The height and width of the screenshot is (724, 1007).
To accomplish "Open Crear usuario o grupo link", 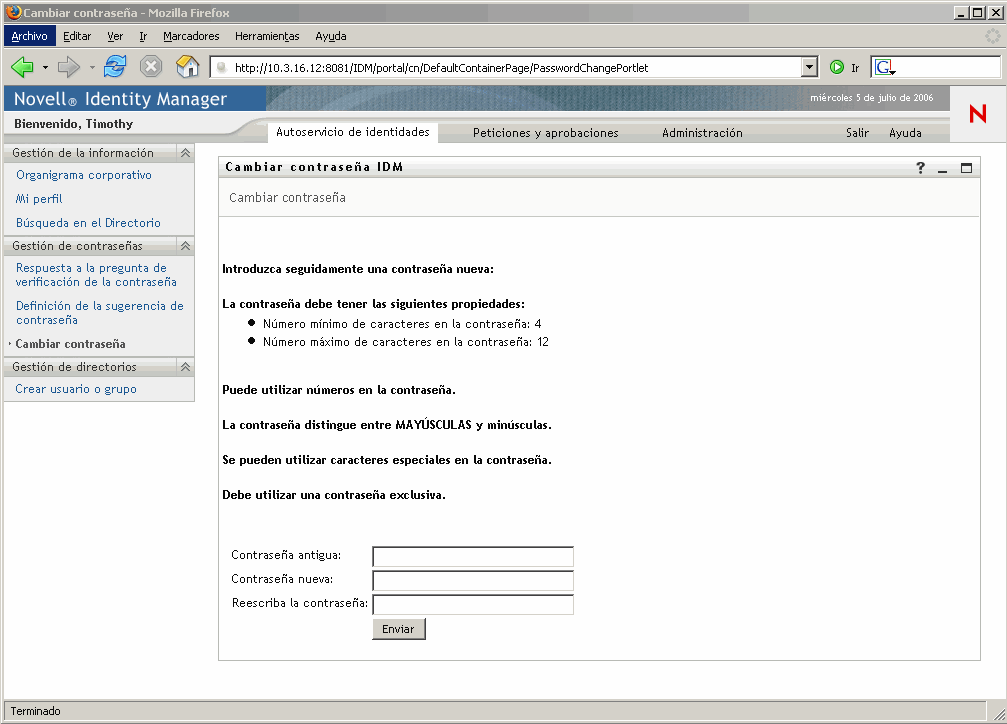I will pos(76,389).
